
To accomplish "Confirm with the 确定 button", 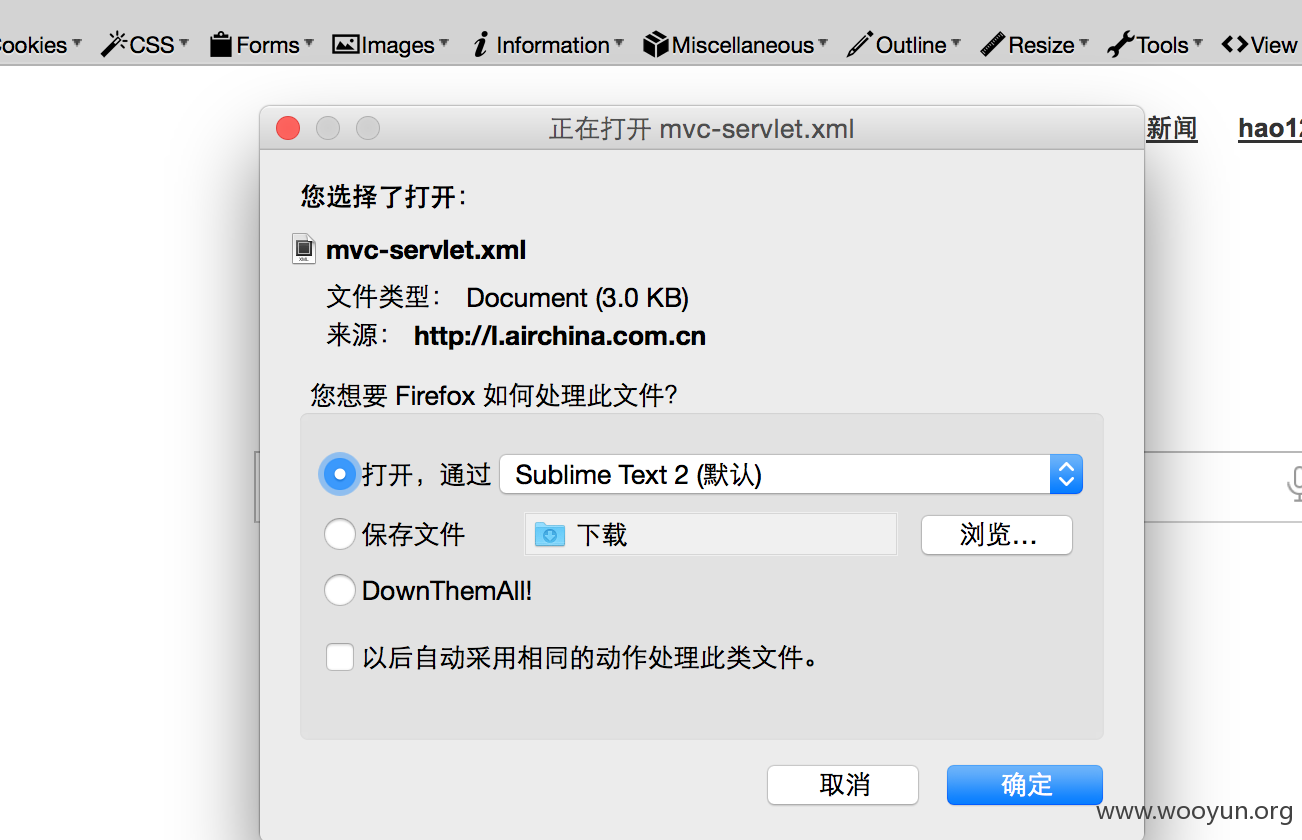I will [x=1025, y=785].
